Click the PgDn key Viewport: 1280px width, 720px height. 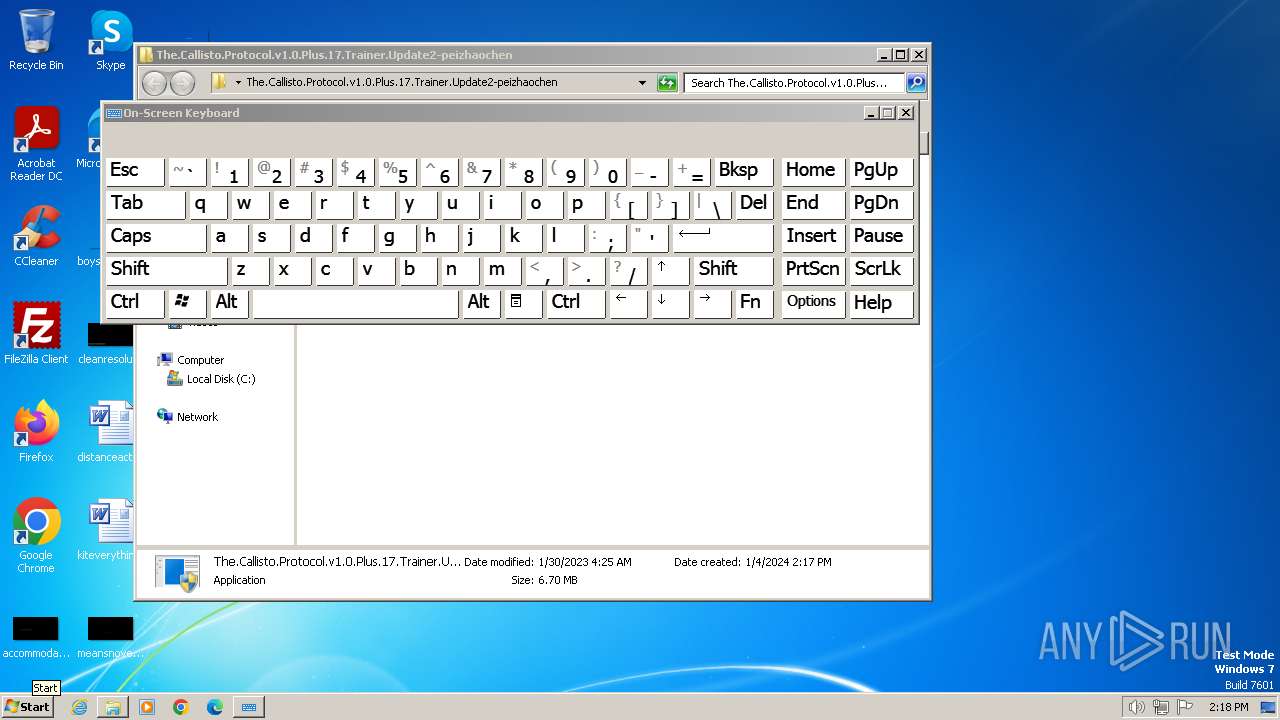point(880,204)
